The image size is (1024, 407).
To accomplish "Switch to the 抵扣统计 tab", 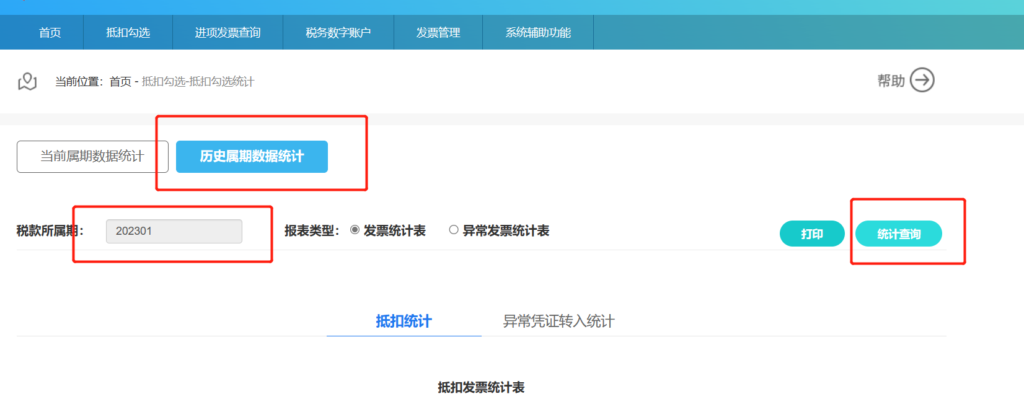I will [404, 321].
